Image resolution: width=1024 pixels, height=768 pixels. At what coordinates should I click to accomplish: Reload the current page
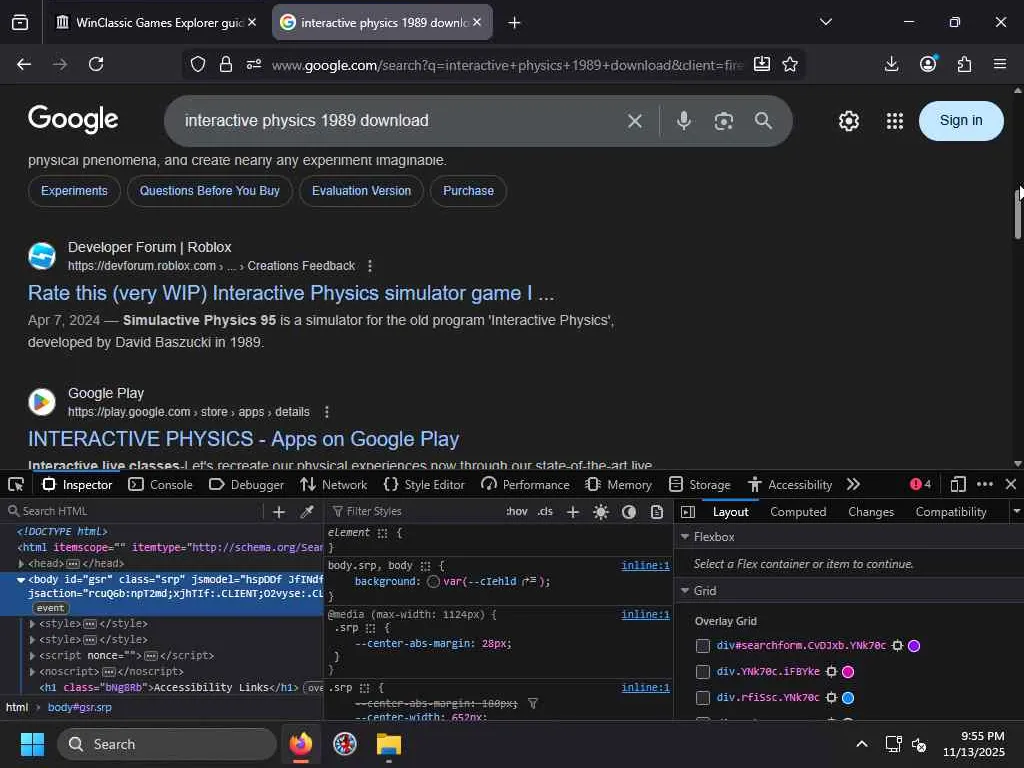click(x=96, y=64)
